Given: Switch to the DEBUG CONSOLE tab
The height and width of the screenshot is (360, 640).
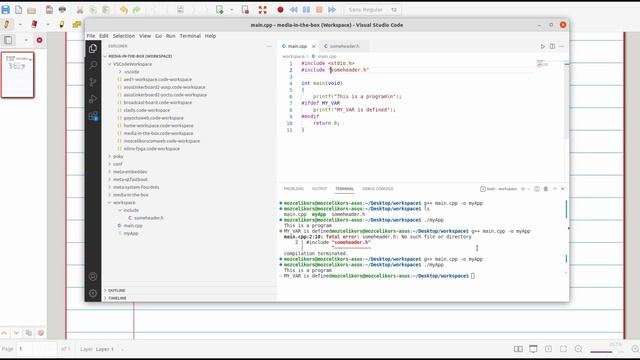Looking at the screenshot, I should tap(378, 189).
